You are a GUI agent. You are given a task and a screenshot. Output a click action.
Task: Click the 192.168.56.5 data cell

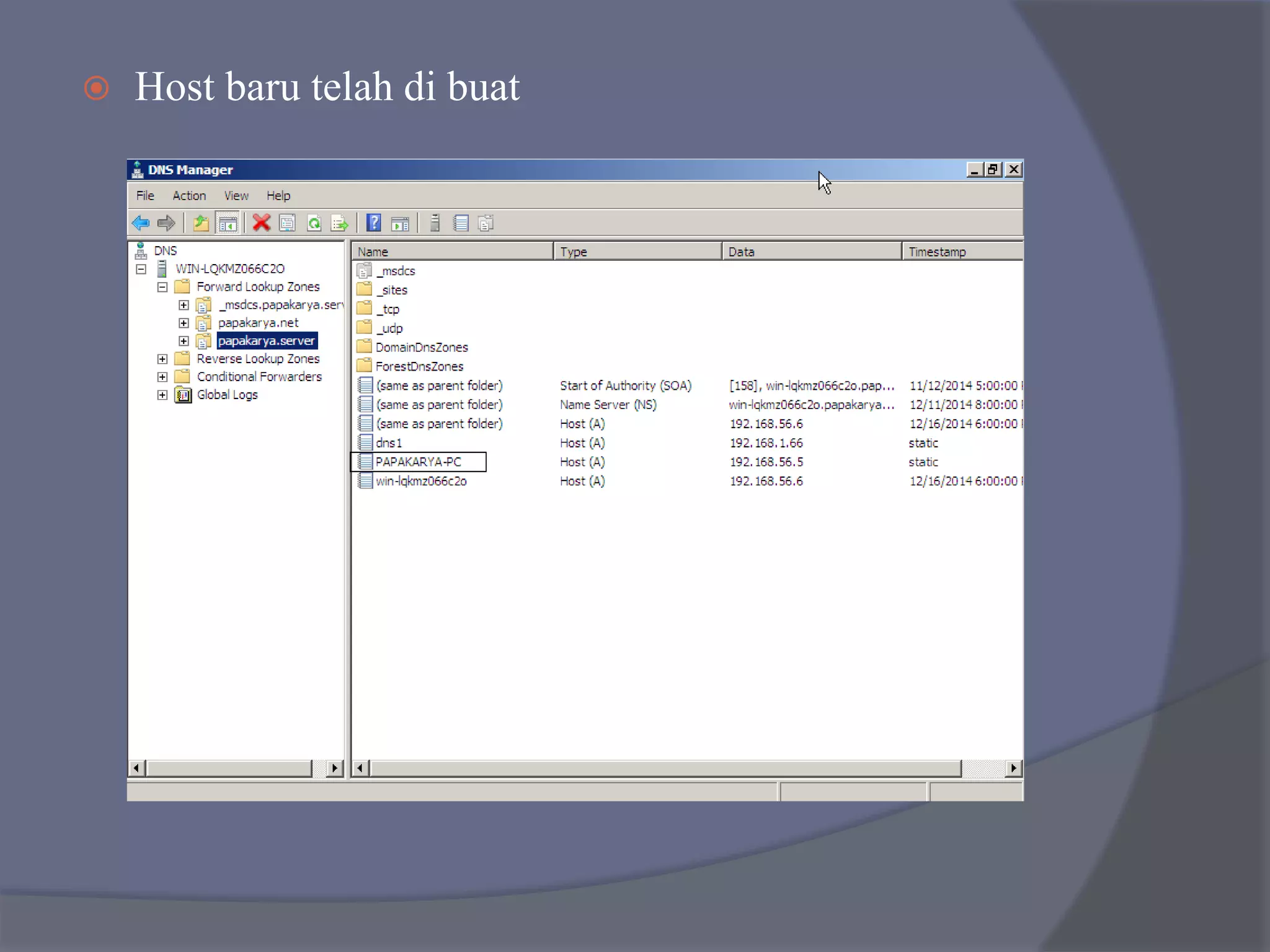pos(766,462)
